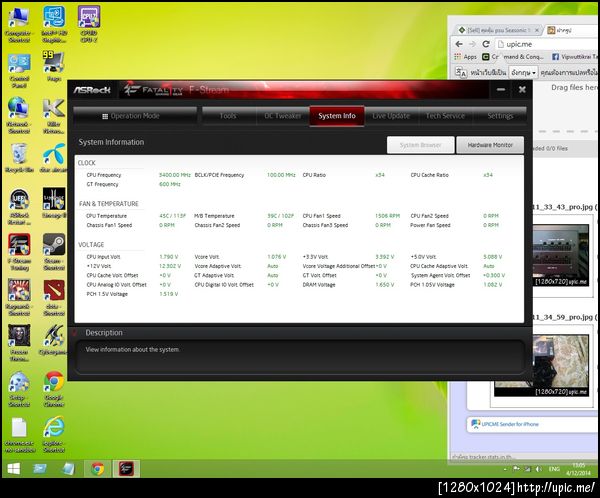
Task: Open the Control Panel desktop icon
Action: tap(19, 71)
